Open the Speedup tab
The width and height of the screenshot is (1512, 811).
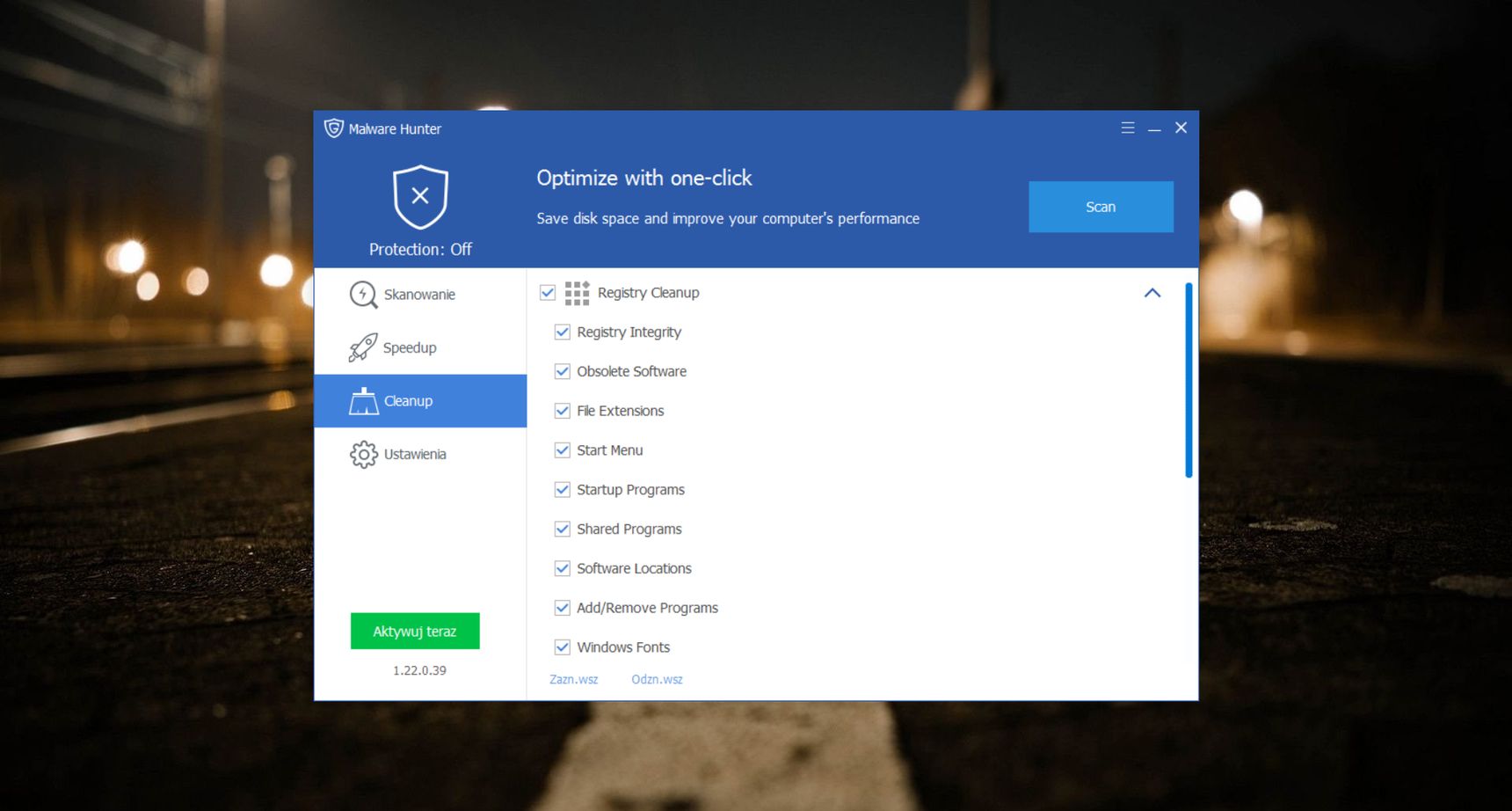click(x=420, y=348)
